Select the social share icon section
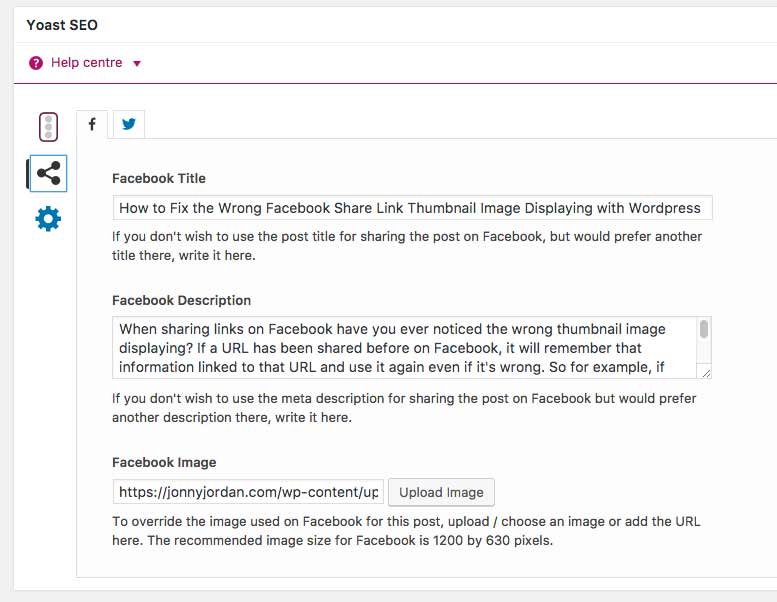Image resolution: width=777 pixels, height=602 pixels. 48,173
